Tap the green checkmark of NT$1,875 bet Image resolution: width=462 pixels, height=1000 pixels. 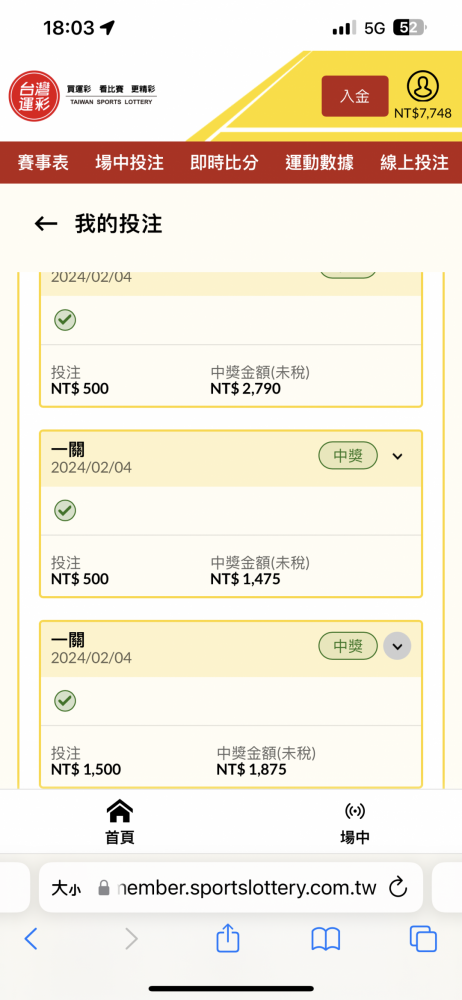(65, 700)
